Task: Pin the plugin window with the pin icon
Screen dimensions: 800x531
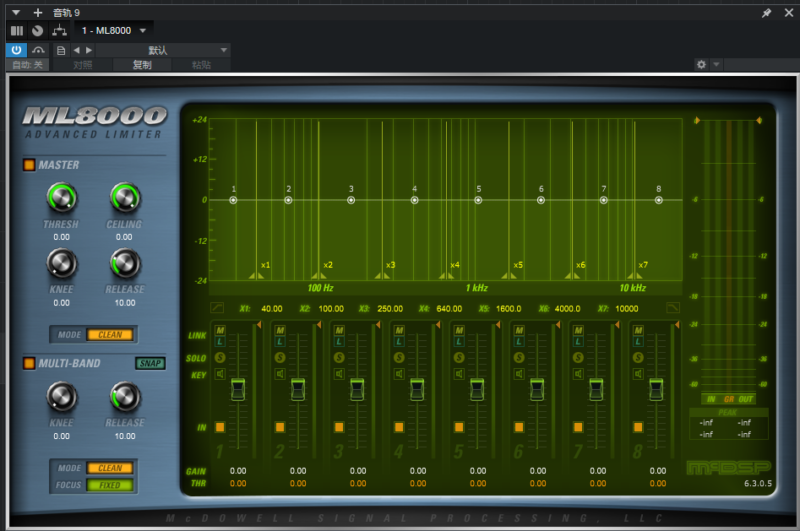Action: coord(766,13)
